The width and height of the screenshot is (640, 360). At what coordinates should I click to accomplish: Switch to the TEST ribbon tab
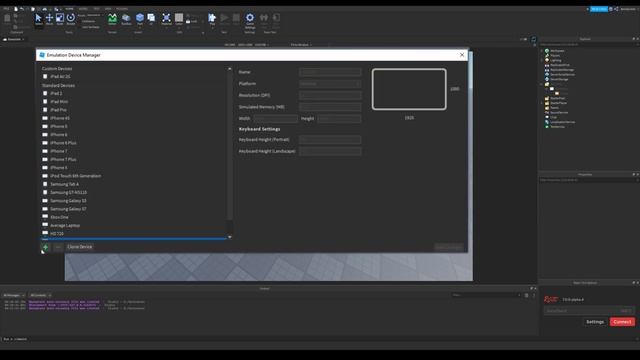[x=96, y=9]
